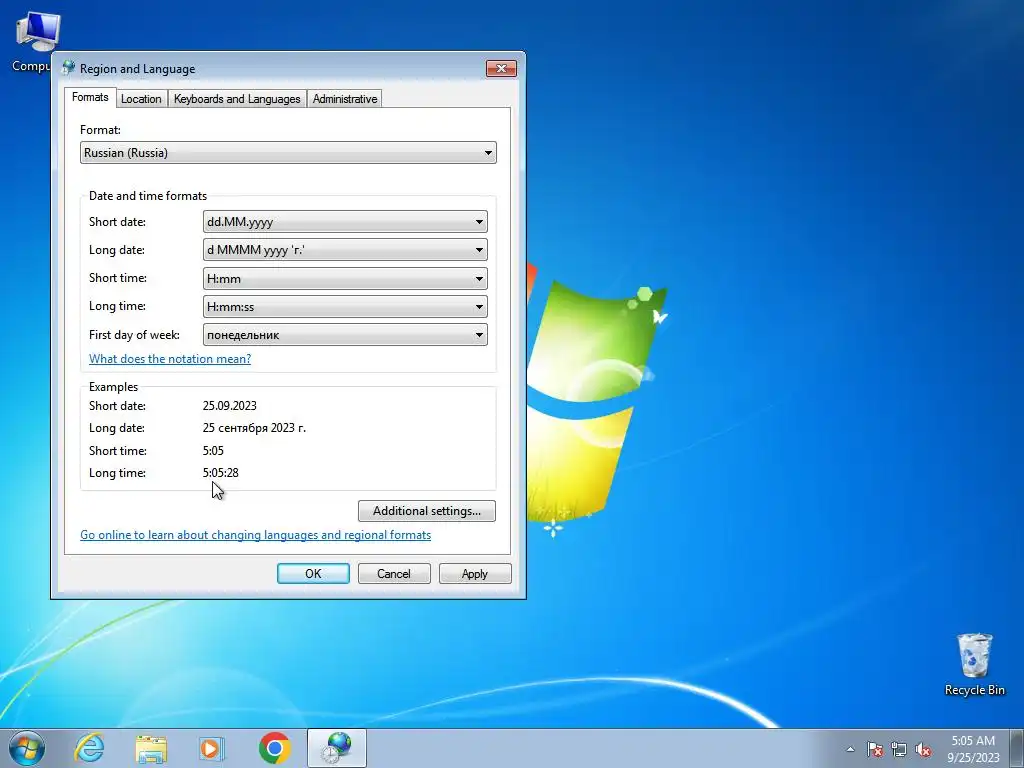Launch Windows Media Player from the taskbar
Image resolution: width=1024 pixels, height=768 pixels.
212,749
